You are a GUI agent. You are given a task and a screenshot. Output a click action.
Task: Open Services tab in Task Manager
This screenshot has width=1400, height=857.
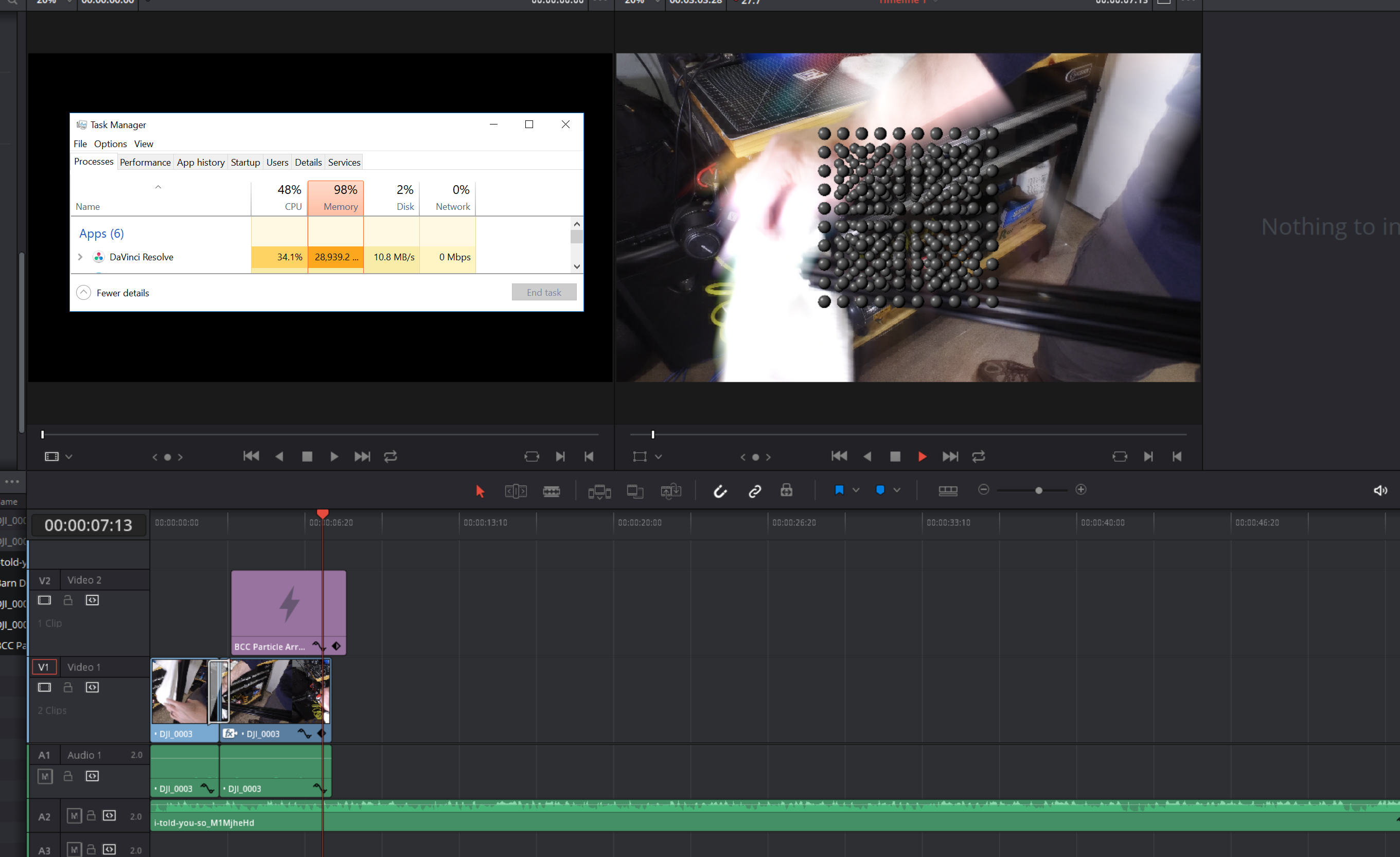pyautogui.click(x=344, y=163)
